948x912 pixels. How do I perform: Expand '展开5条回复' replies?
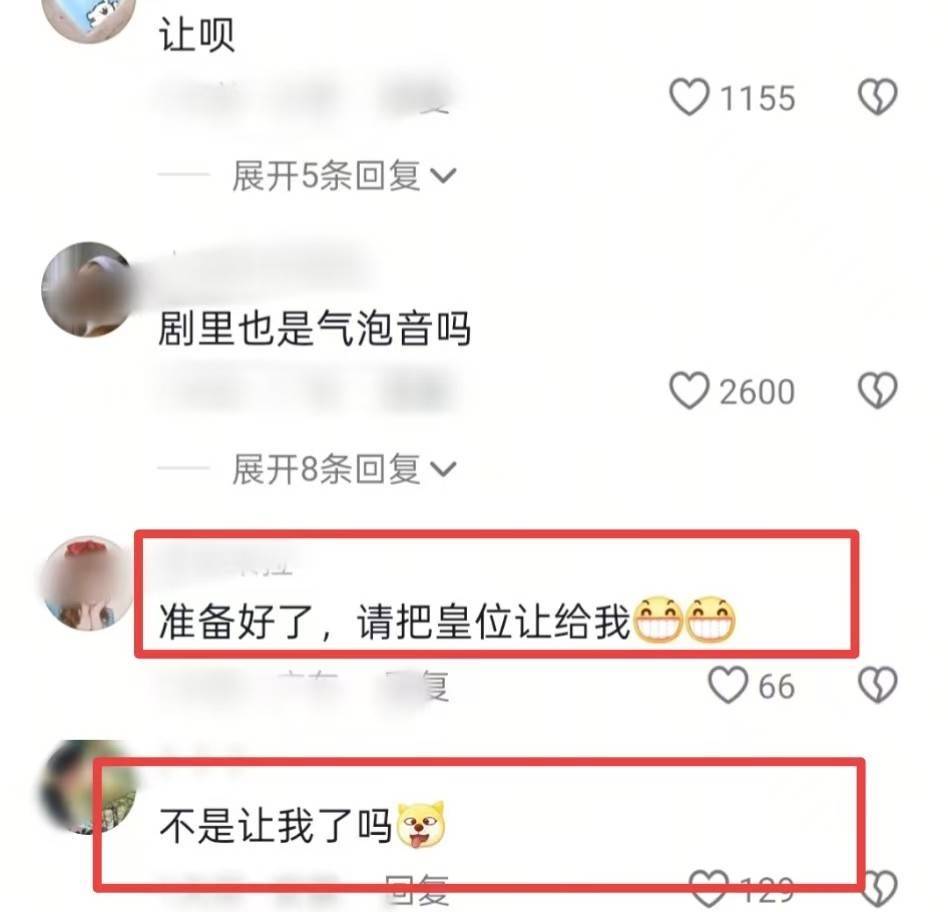343,176
